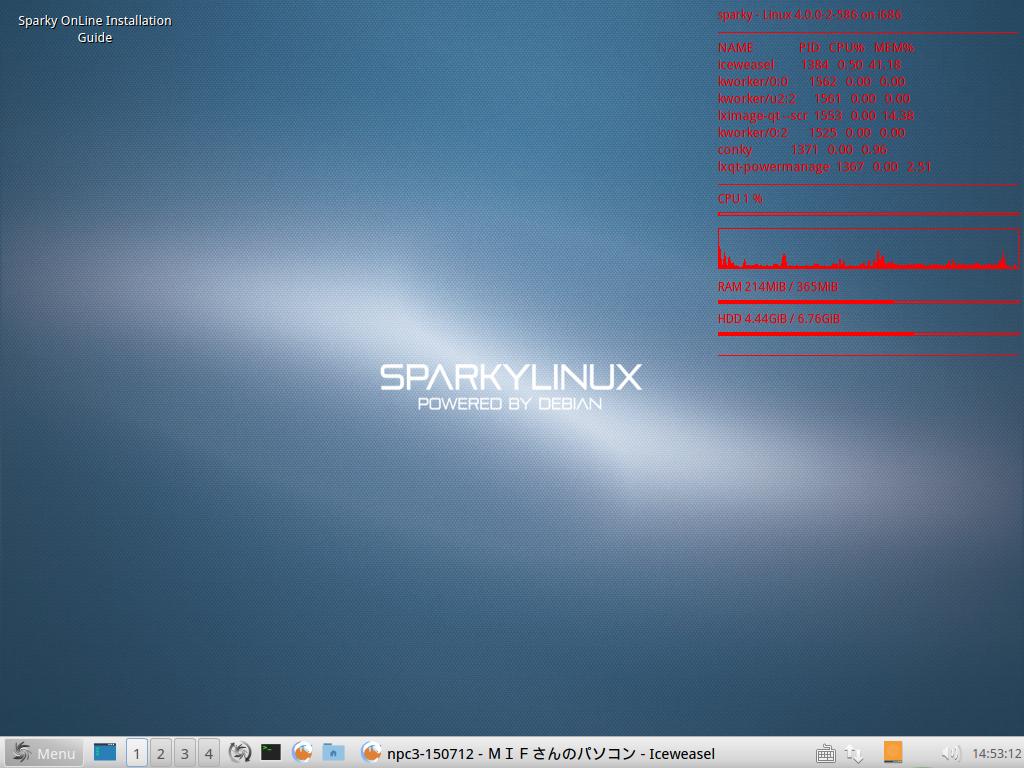Click the orange notes tray icon
This screenshot has width=1024, height=768.
(x=893, y=752)
